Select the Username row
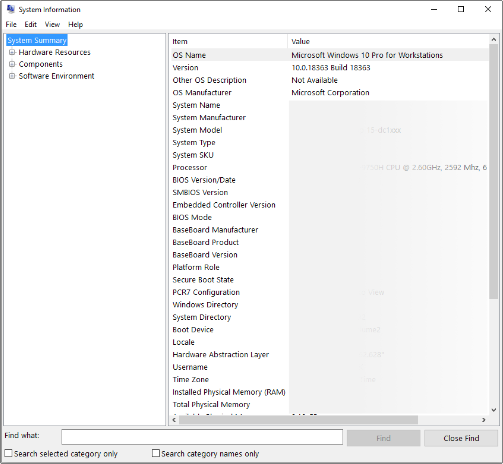Image resolution: width=503 pixels, height=464 pixels. click(330, 367)
